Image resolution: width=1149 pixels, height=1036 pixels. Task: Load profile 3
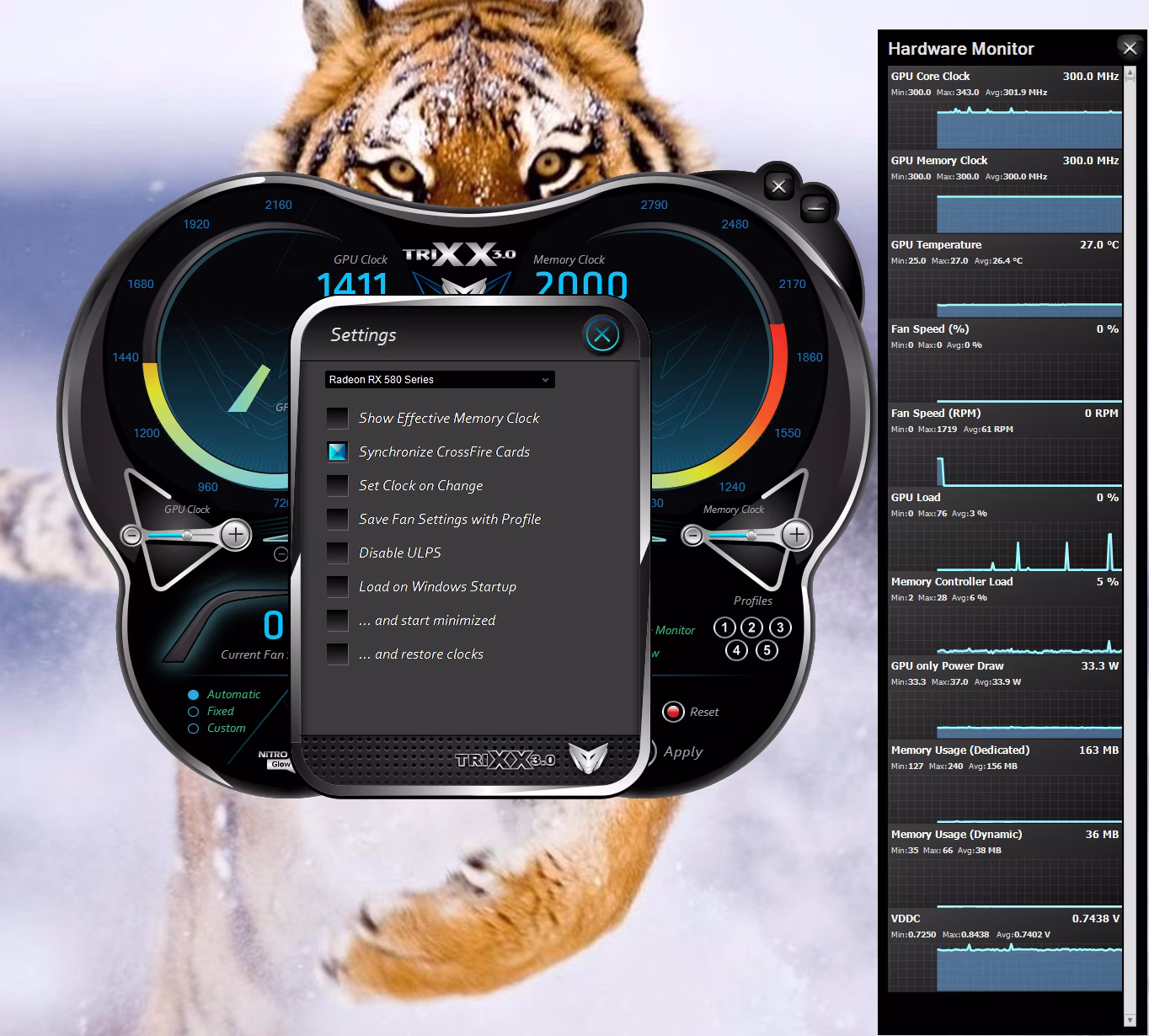pyautogui.click(x=780, y=627)
